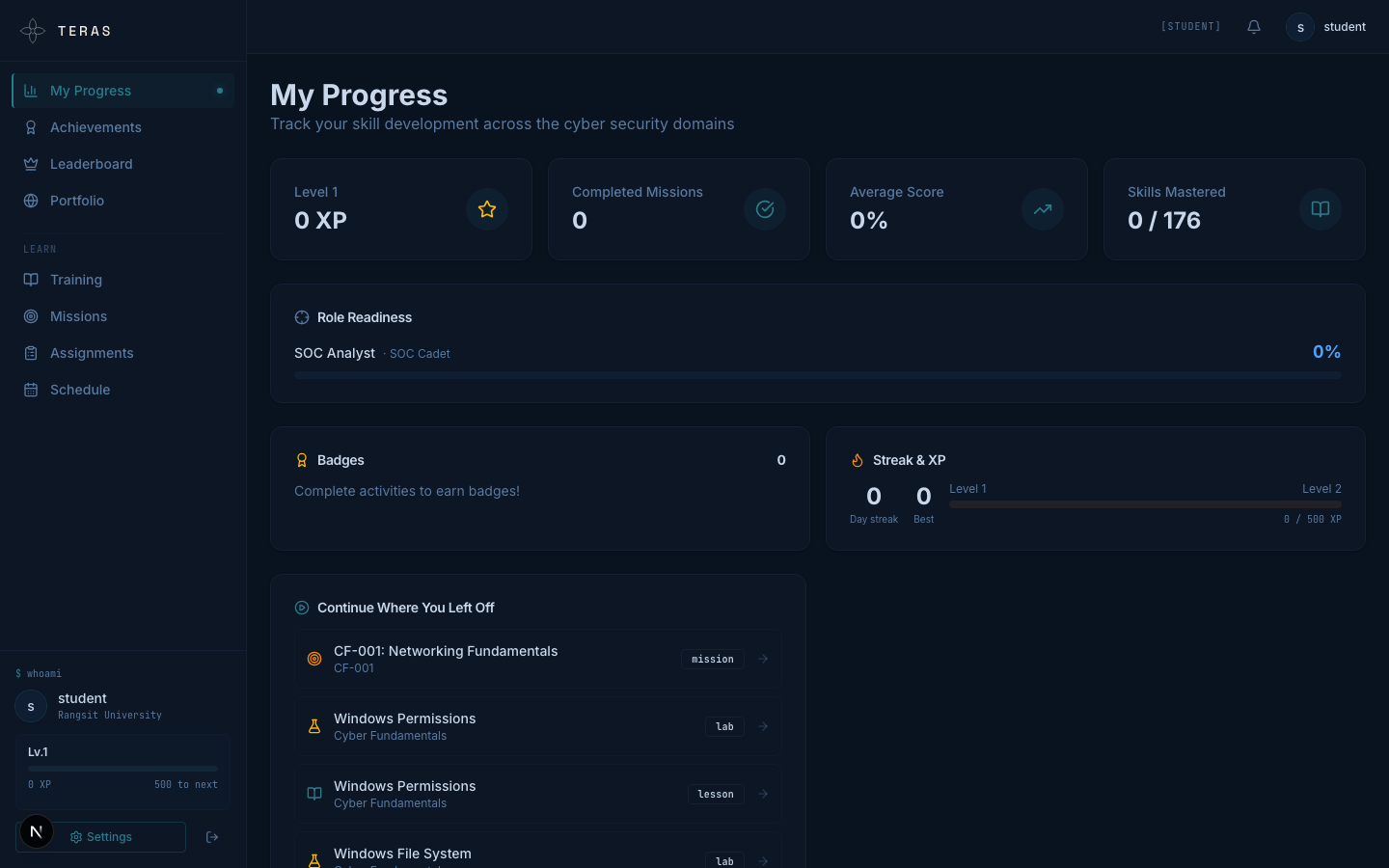
Task: Click the '500 to next' text
Action: (x=186, y=785)
